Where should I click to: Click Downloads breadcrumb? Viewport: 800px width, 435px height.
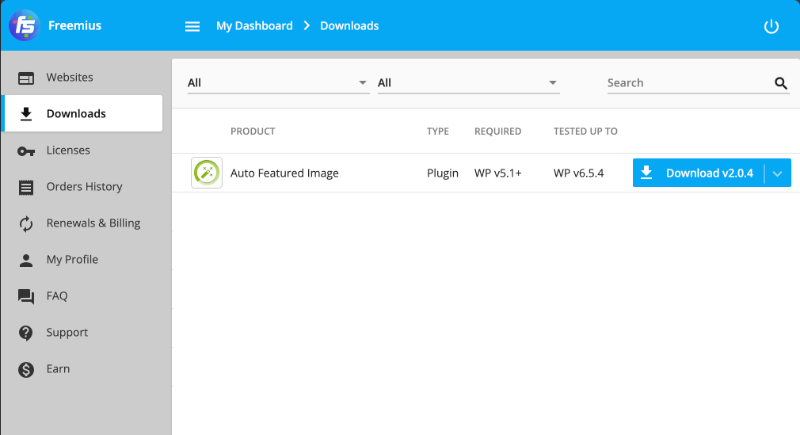pyautogui.click(x=349, y=26)
